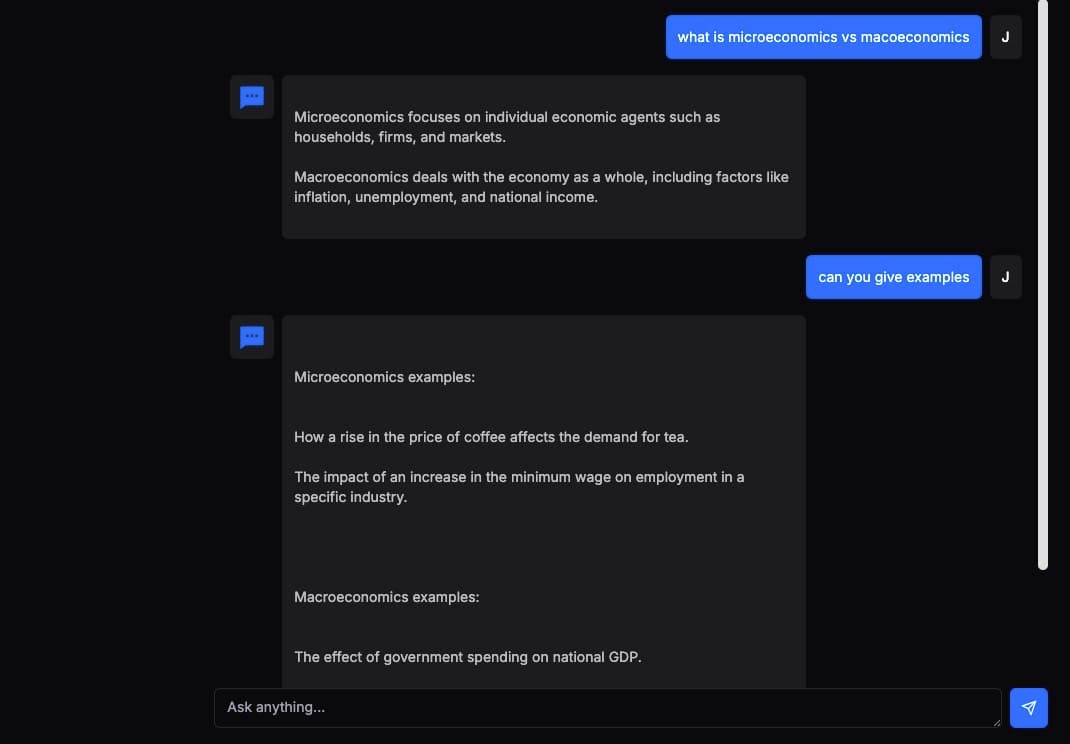
Task: Click the paper-plane send message icon
Action: point(1029,708)
